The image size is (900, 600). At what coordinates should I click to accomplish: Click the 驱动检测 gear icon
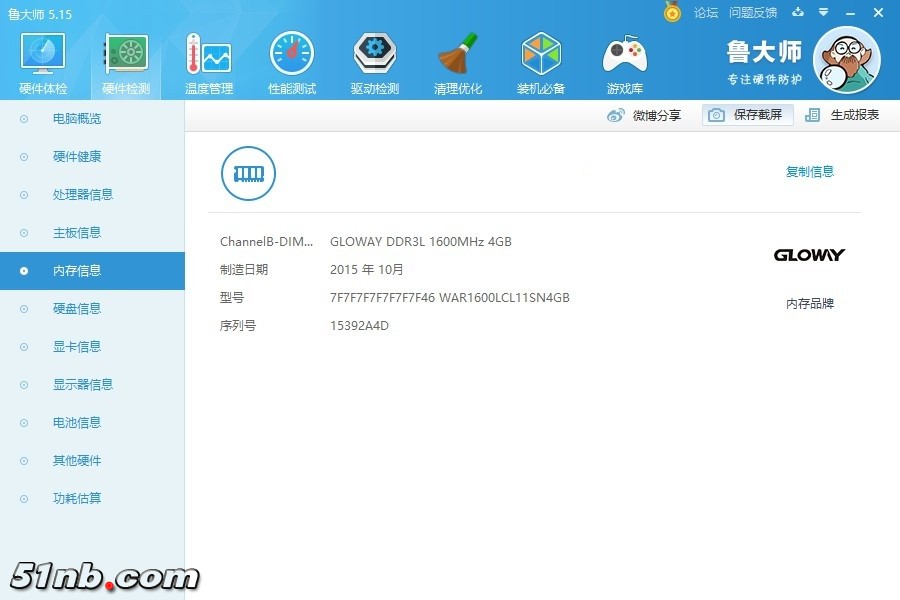pyautogui.click(x=375, y=54)
